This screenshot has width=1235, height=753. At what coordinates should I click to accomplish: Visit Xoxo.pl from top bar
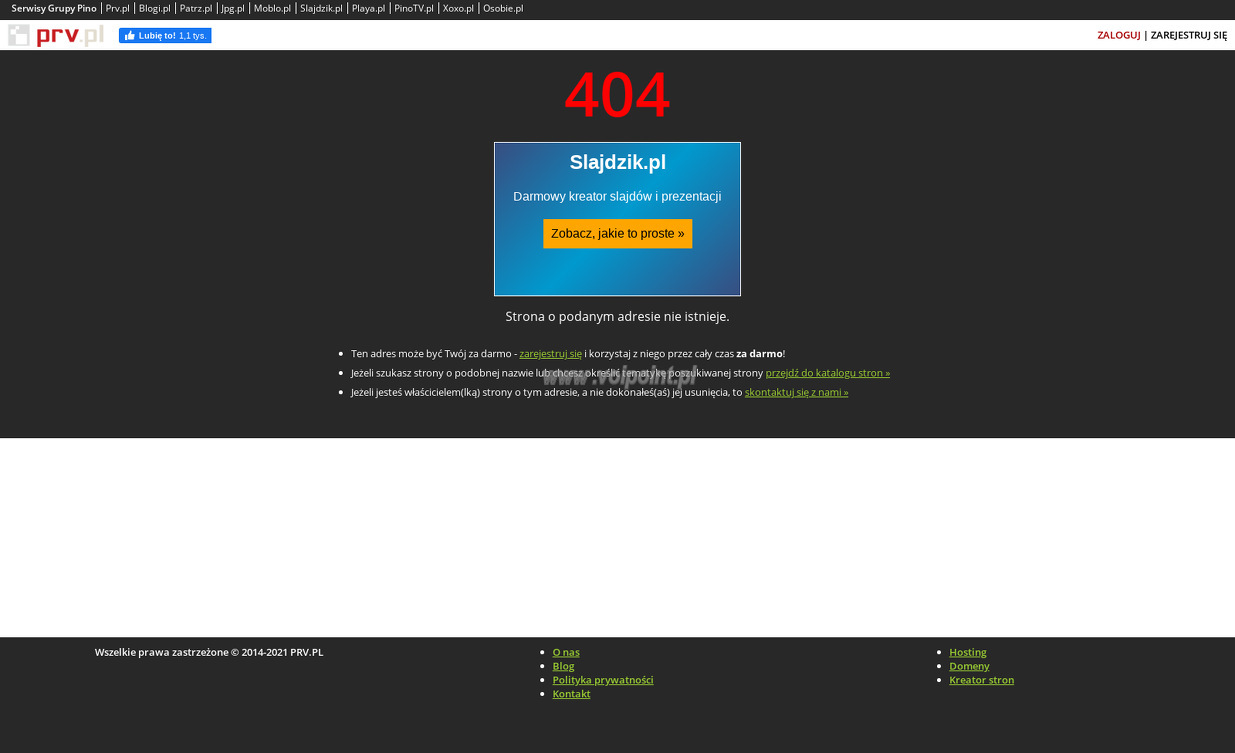458,8
